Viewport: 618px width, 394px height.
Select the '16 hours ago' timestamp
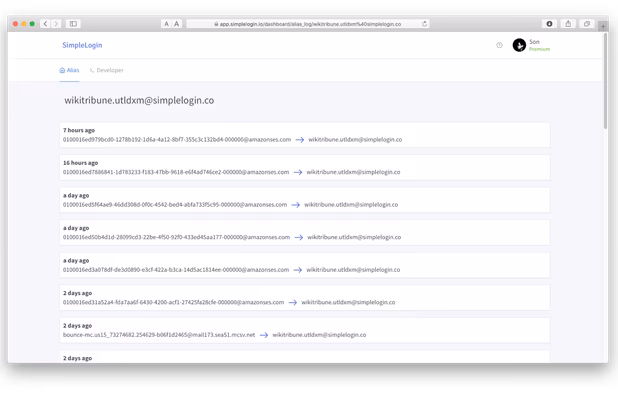[80, 163]
